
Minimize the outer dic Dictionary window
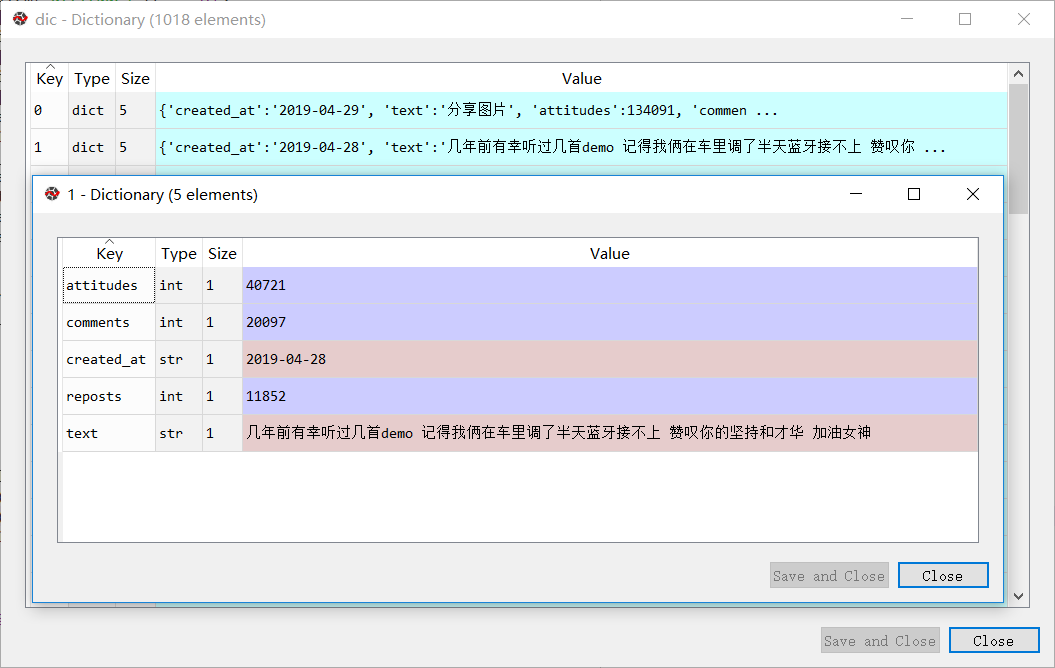907,19
